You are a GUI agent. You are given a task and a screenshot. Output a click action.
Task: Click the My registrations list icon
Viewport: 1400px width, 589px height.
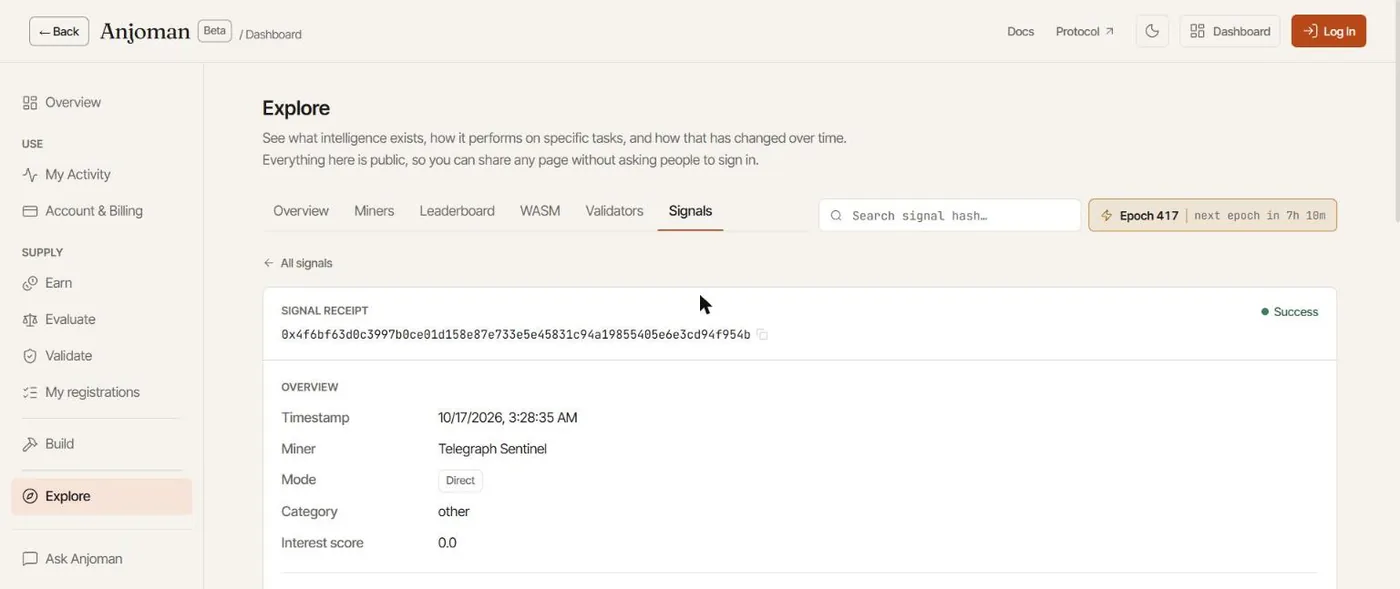(x=30, y=392)
